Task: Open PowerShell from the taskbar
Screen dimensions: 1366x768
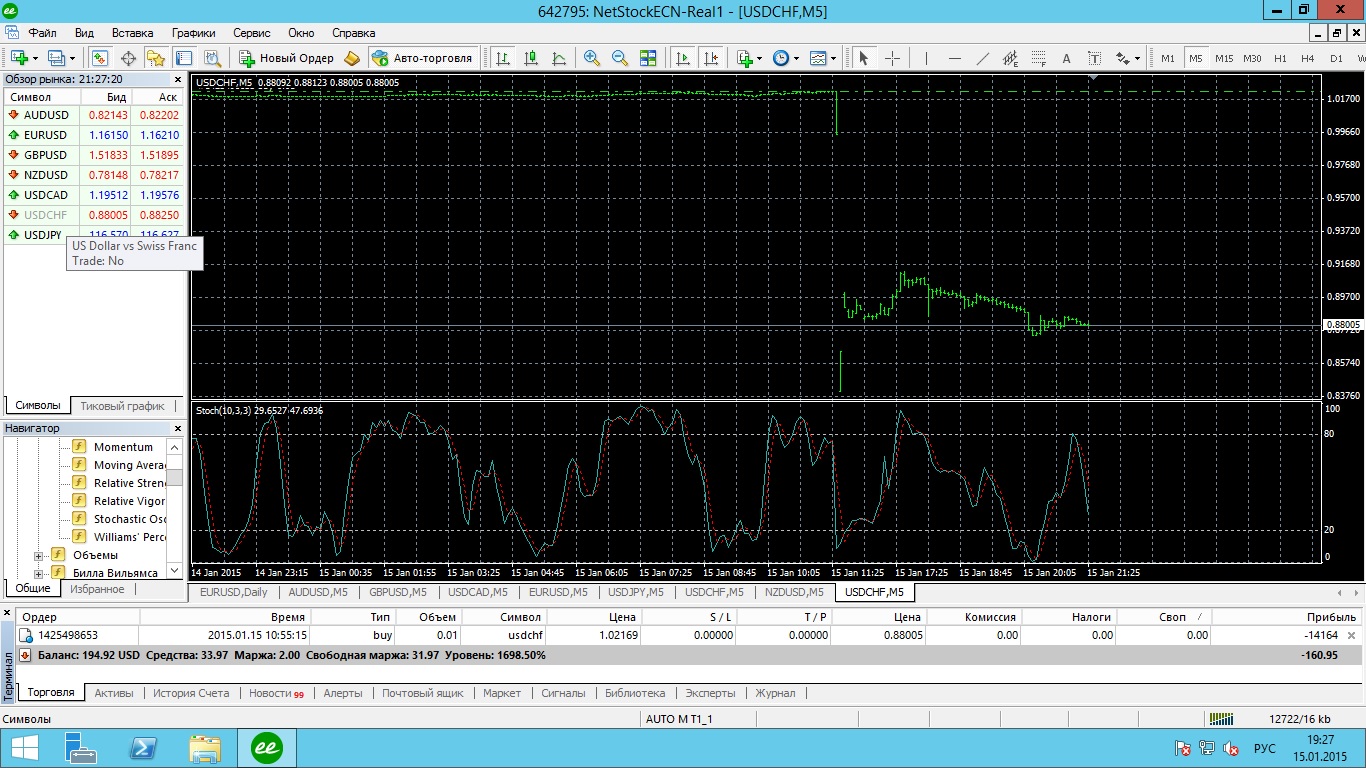Action: click(143, 748)
